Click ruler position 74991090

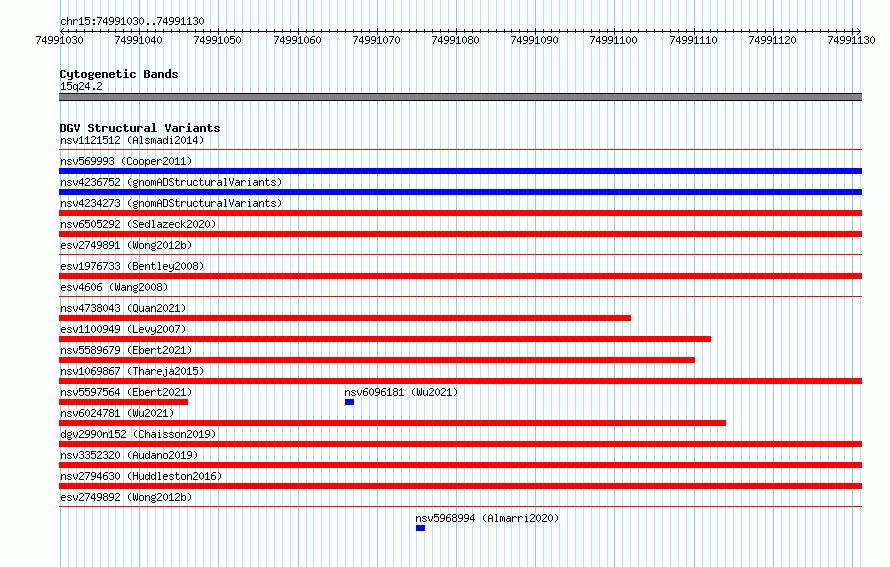tap(534, 40)
